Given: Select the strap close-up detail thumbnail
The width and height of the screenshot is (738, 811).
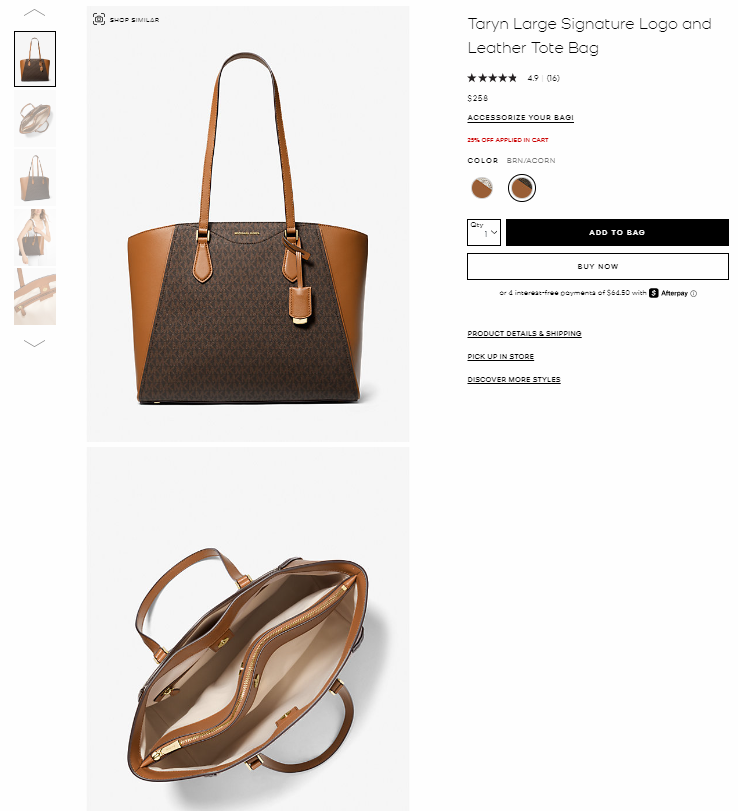Looking at the screenshot, I should click(35, 296).
